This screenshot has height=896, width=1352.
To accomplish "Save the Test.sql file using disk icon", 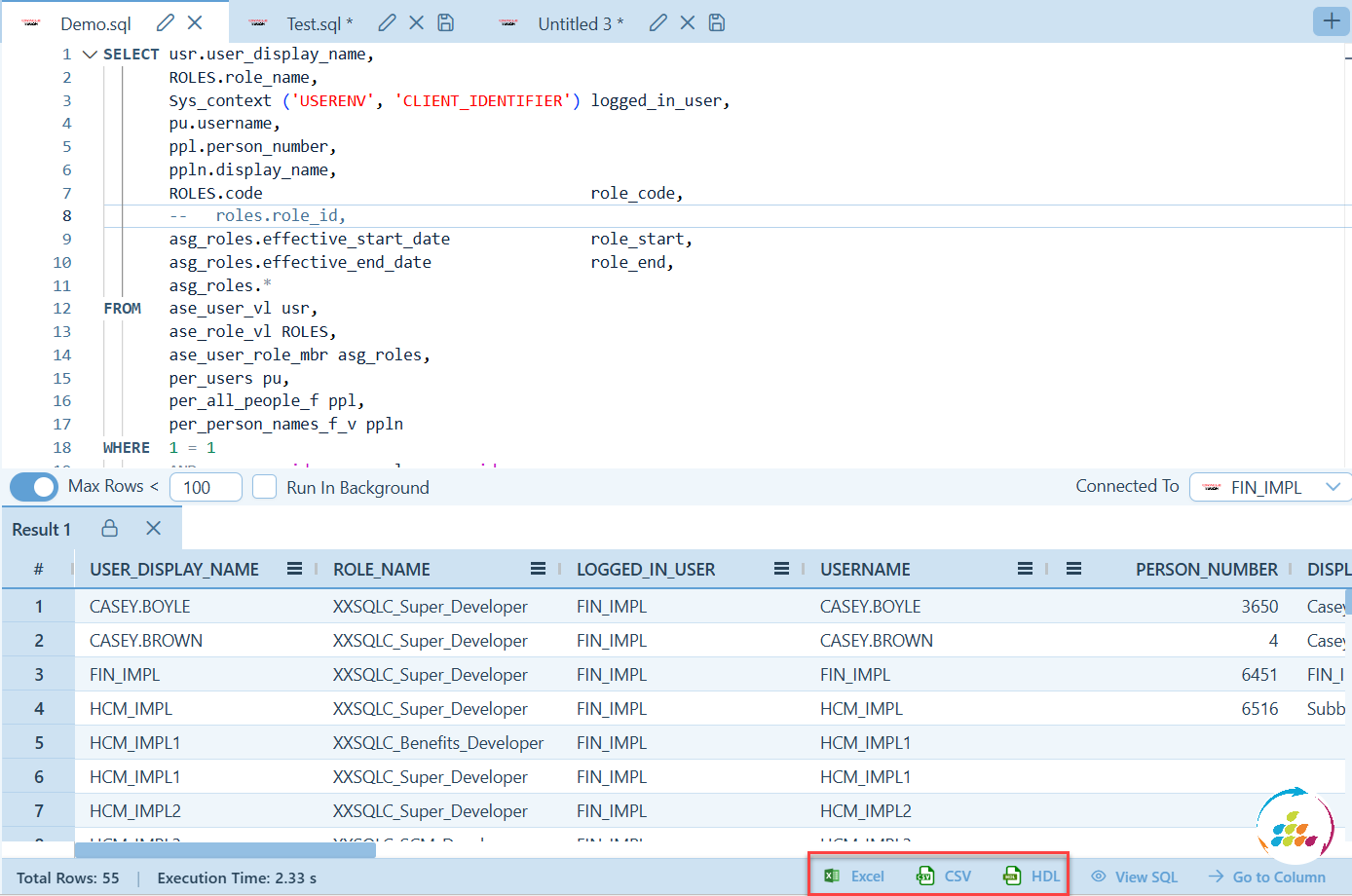I will (445, 22).
